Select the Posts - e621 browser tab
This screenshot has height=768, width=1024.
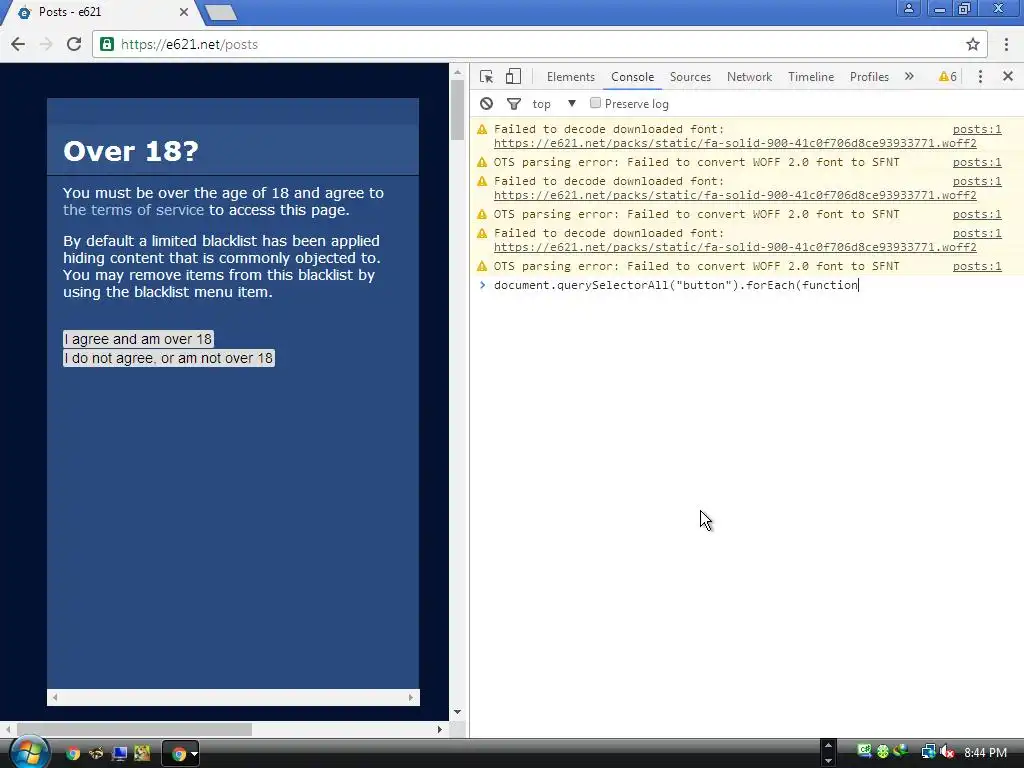pyautogui.click(x=98, y=12)
